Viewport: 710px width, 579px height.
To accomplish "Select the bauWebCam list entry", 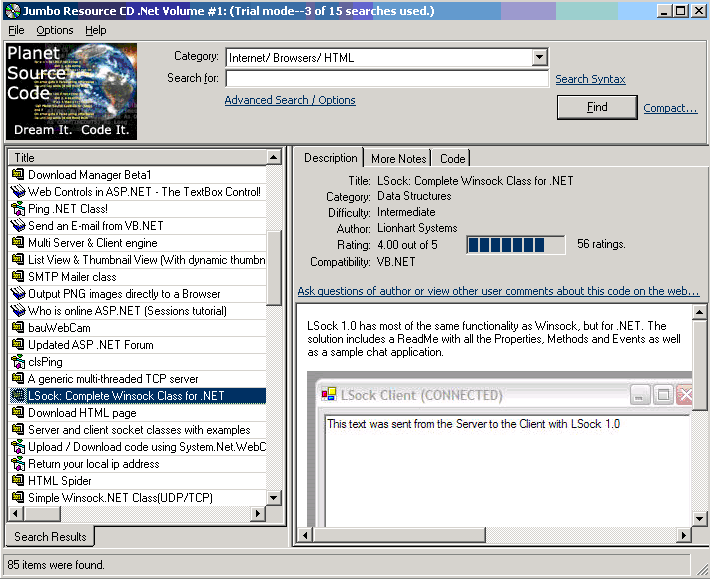I will [x=138, y=328].
